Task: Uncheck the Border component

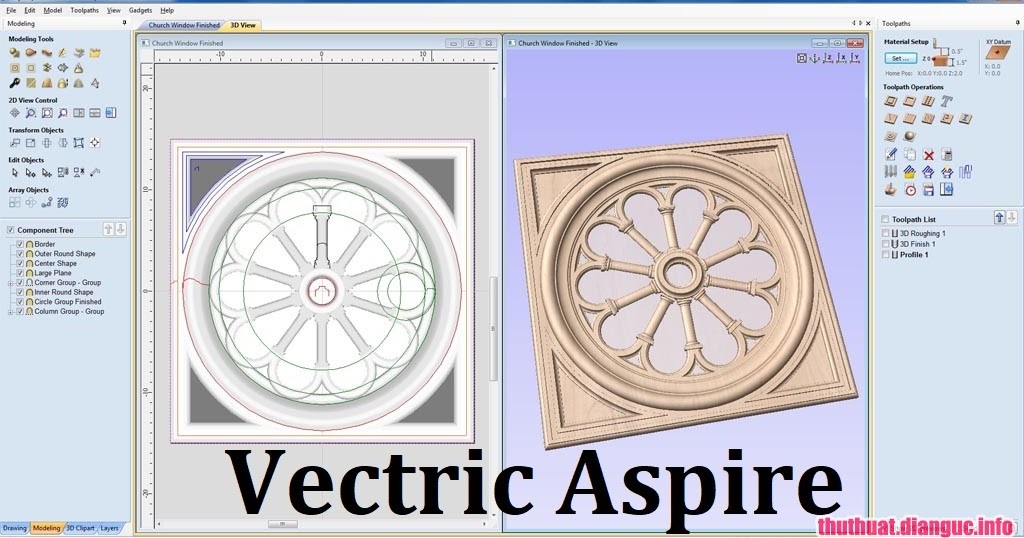Action: click(20, 244)
